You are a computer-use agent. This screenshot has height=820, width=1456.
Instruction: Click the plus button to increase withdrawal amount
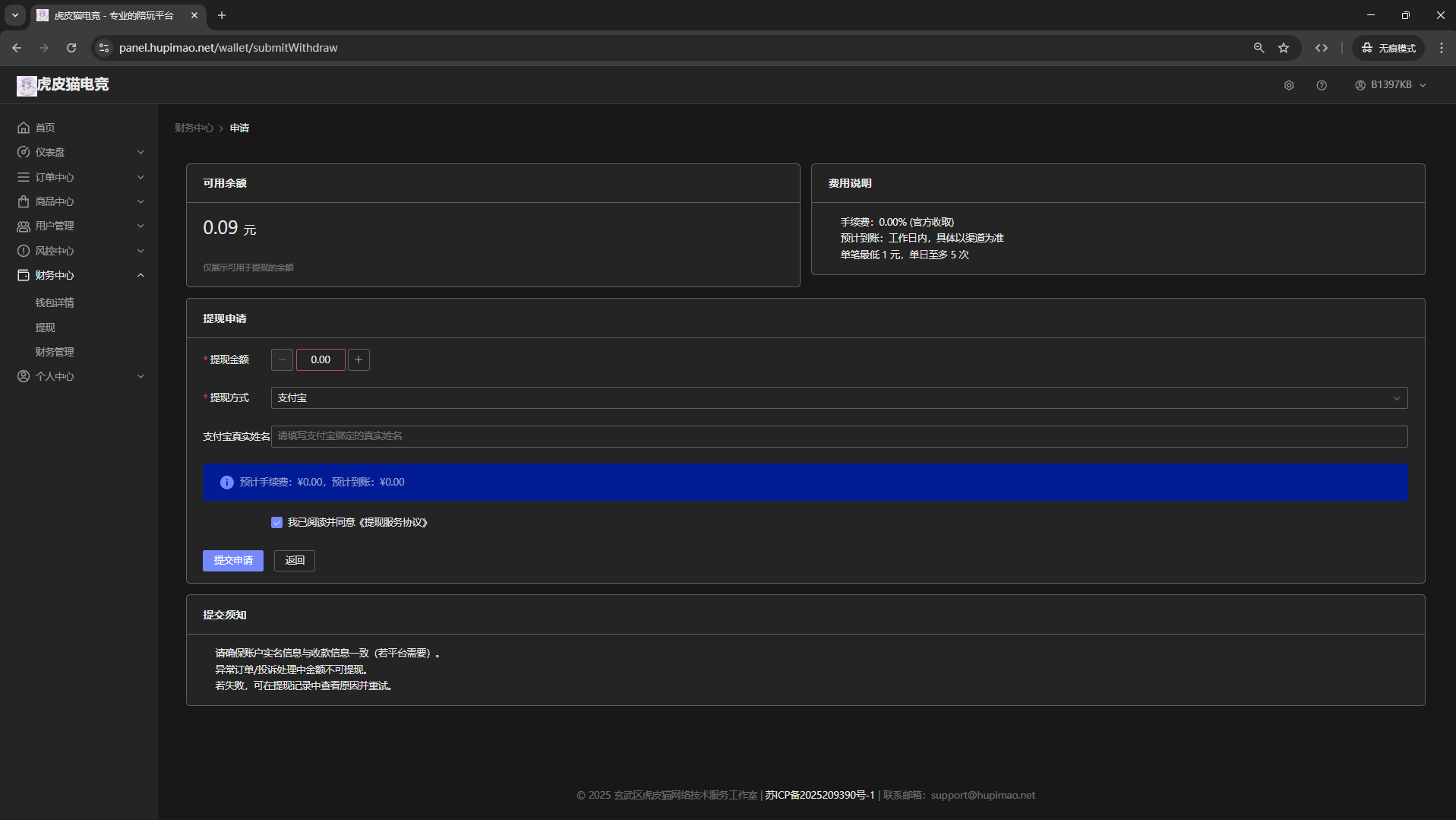pyautogui.click(x=358, y=359)
